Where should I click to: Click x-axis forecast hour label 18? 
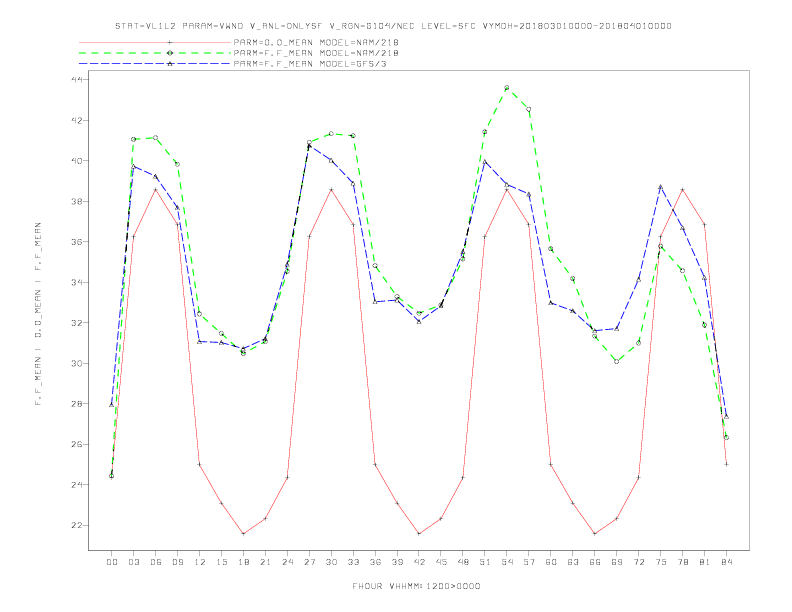(243, 562)
